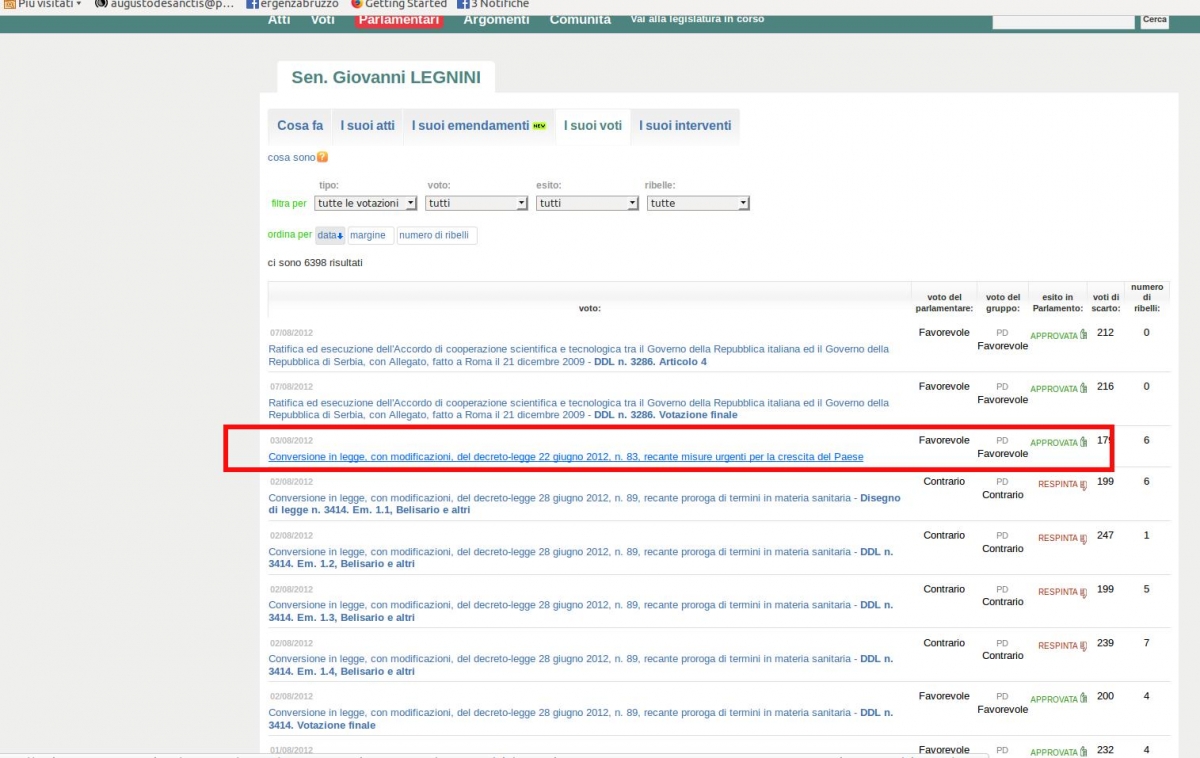
Task: Click the Facebook 3 Notifiche bookmark icon
Action: click(x=463, y=4)
